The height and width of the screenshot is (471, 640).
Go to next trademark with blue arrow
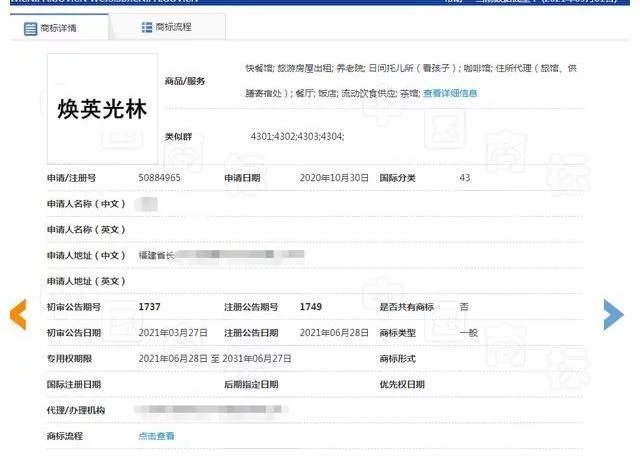[x=613, y=315]
